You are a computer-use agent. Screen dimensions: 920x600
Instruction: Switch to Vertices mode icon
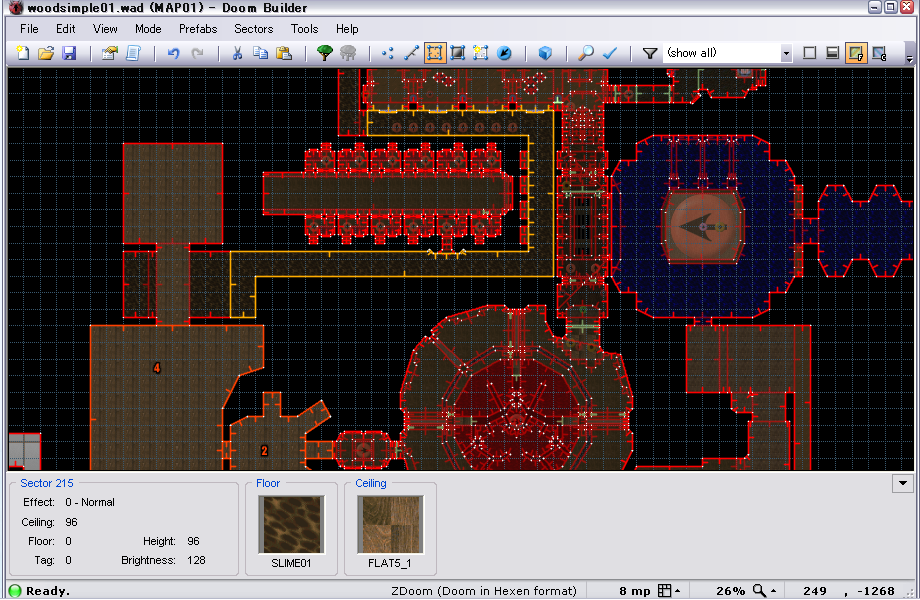pyautogui.click(x=388, y=53)
